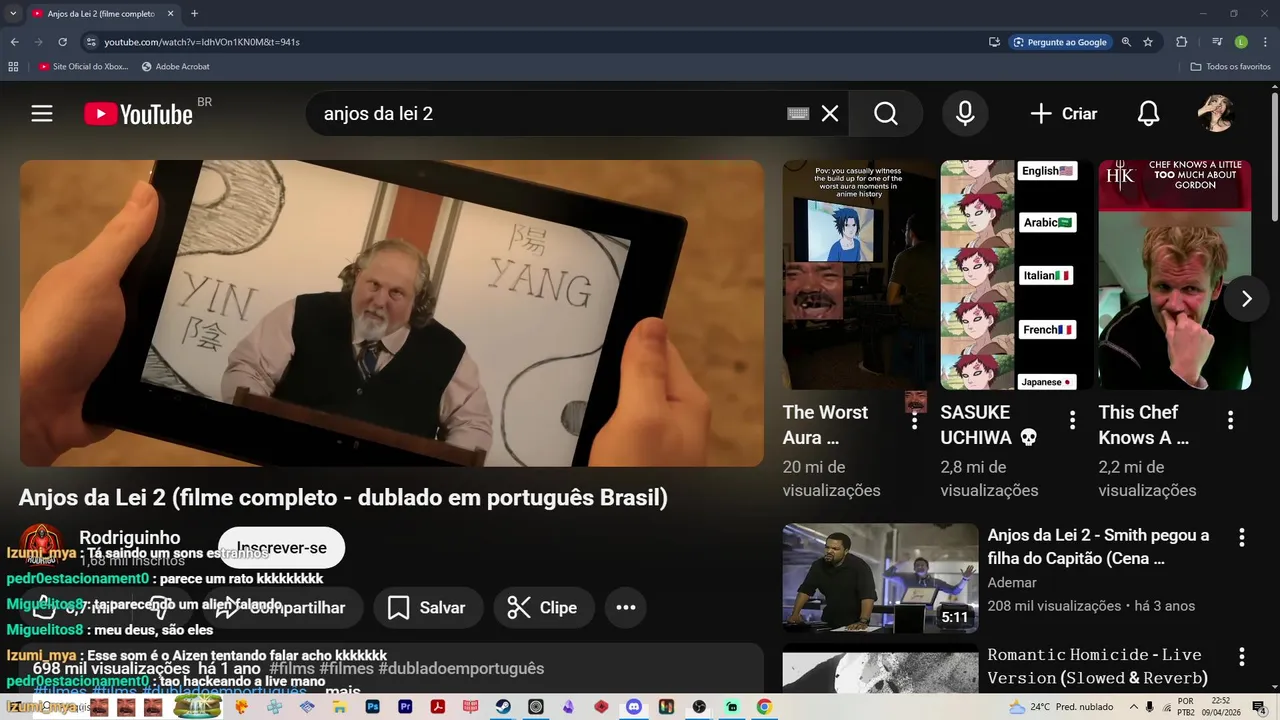Open the YouTube guide hamburger menu
Image resolution: width=1280 pixels, height=720 pixels.
pos(42,114)
